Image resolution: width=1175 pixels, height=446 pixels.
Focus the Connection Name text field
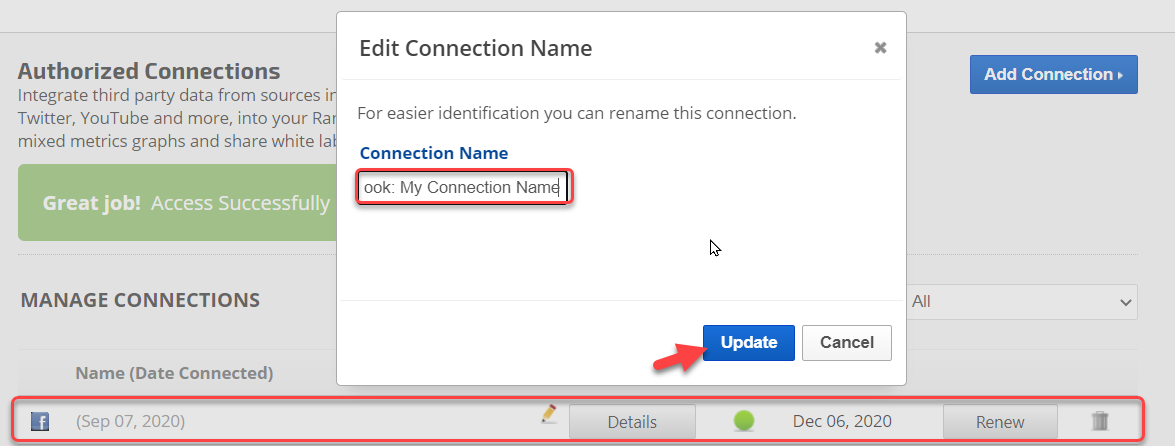pos(463,187)
